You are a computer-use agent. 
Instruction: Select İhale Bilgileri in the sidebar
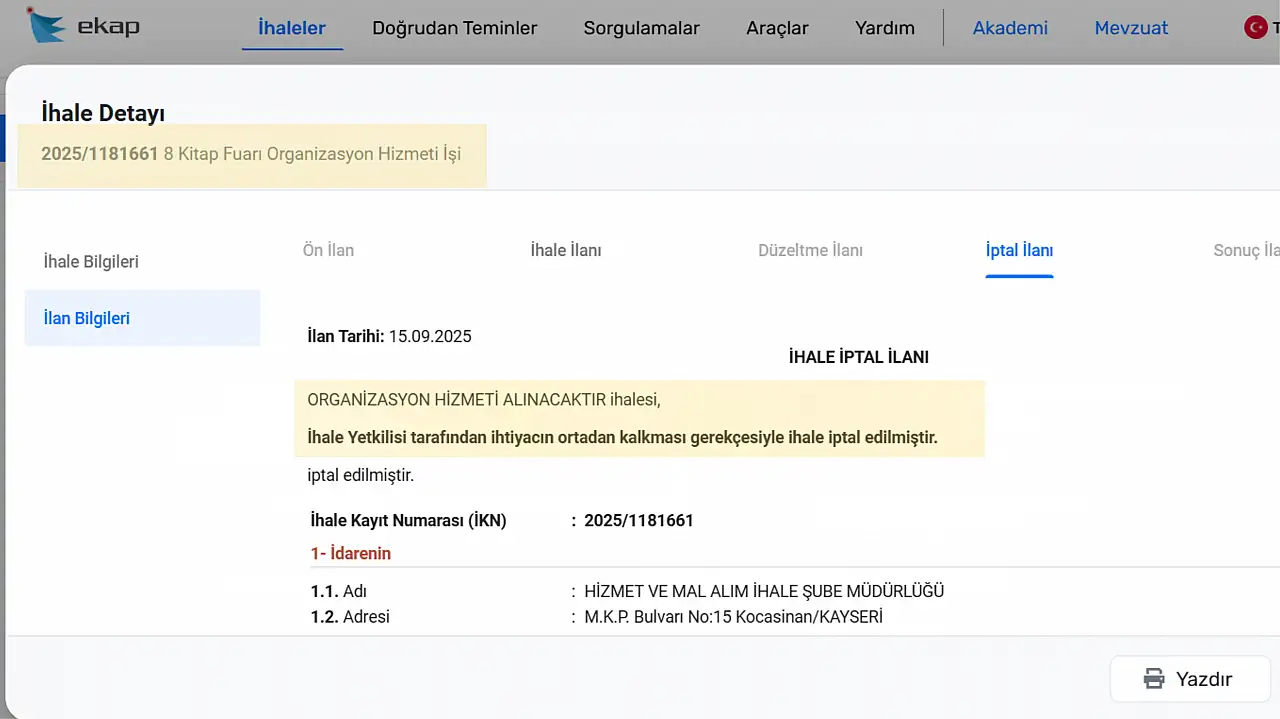click(x=91, y=262)
